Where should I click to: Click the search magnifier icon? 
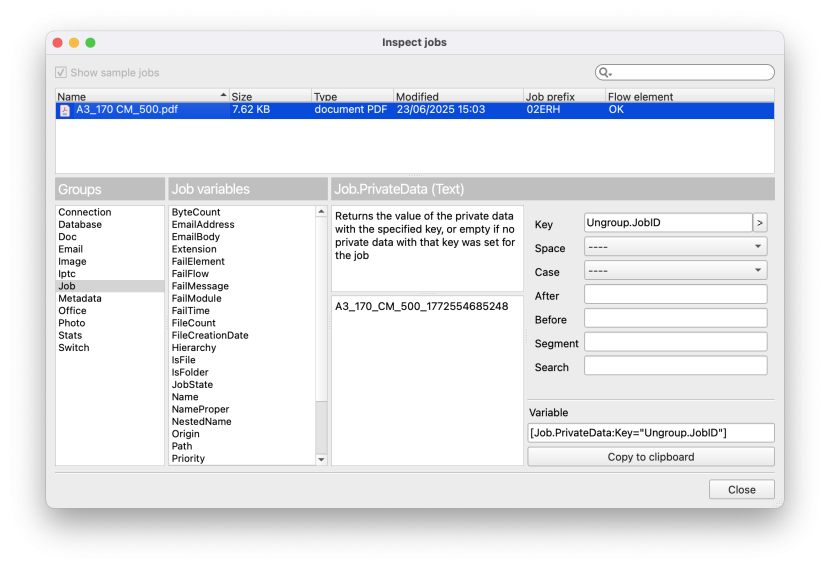tap(605, 73)
